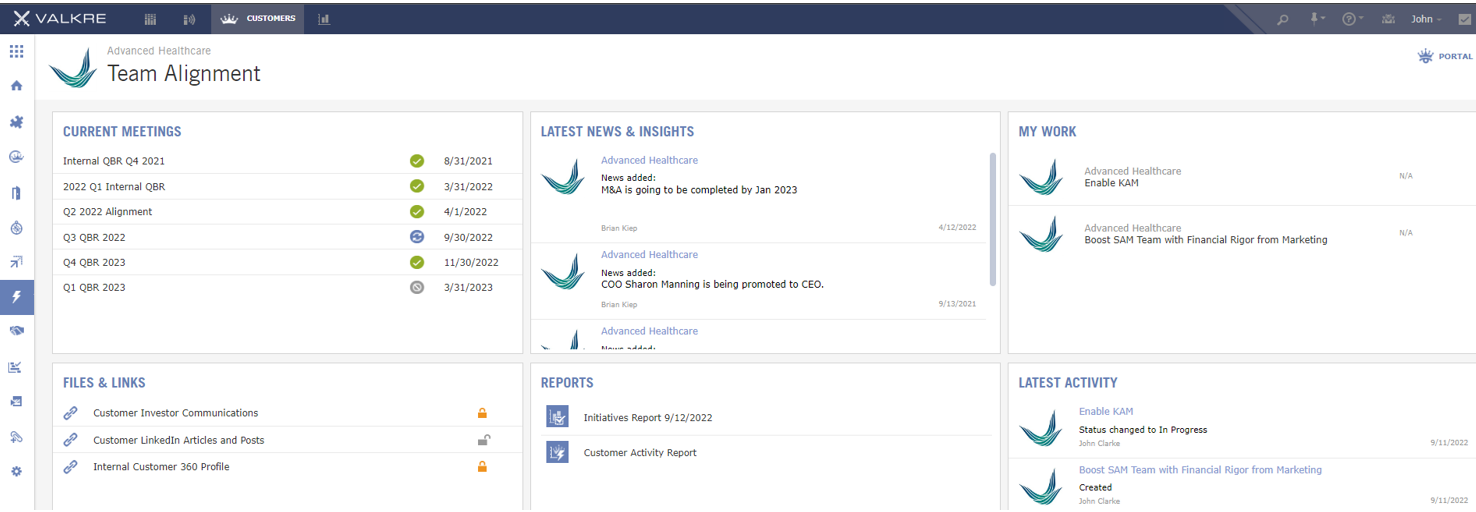Open Internal Customer 360 Profile link
This screenshot has width=1476, height=512.
tap(161, 467)
